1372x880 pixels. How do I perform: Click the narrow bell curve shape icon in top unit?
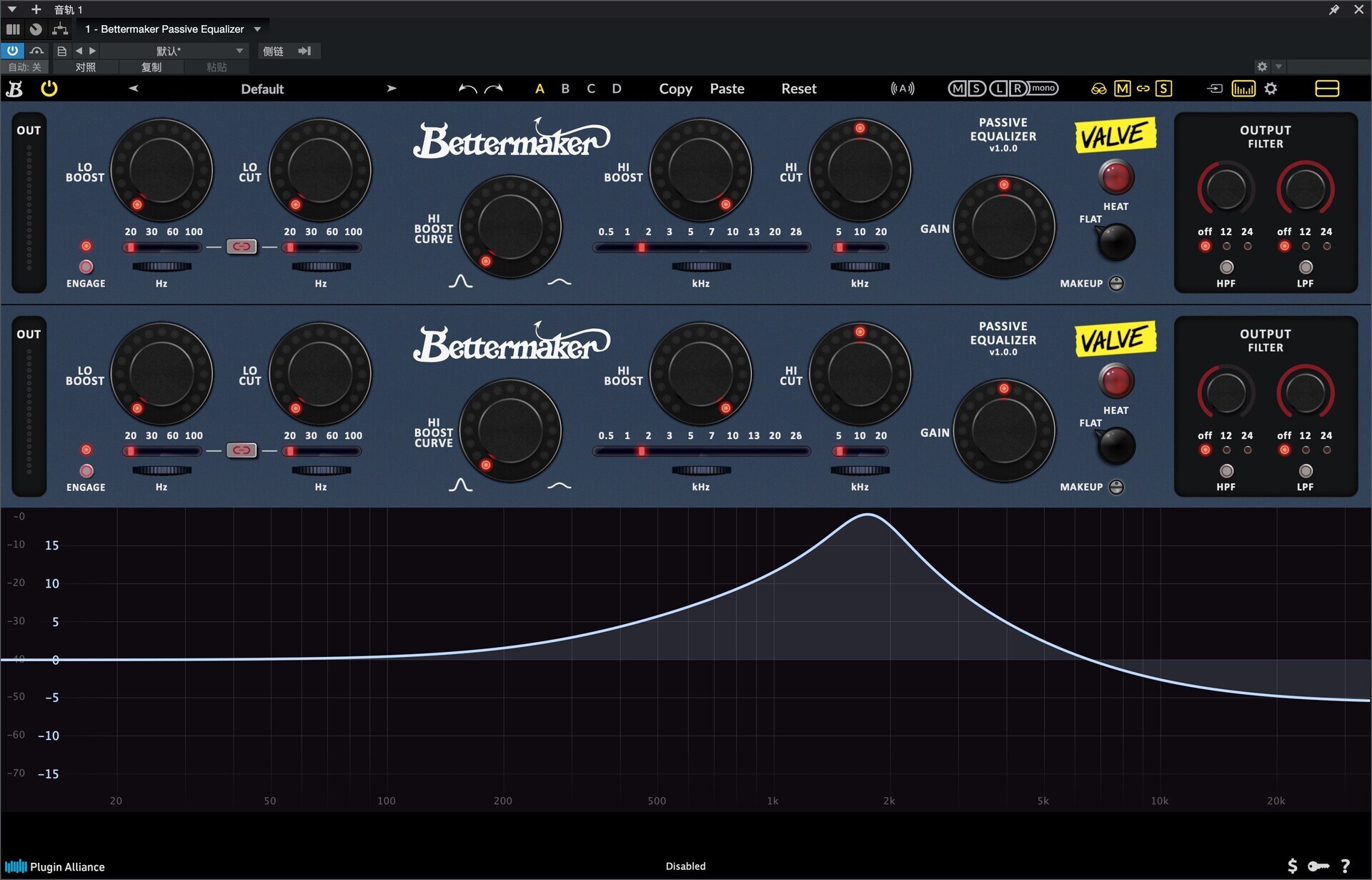461,281
